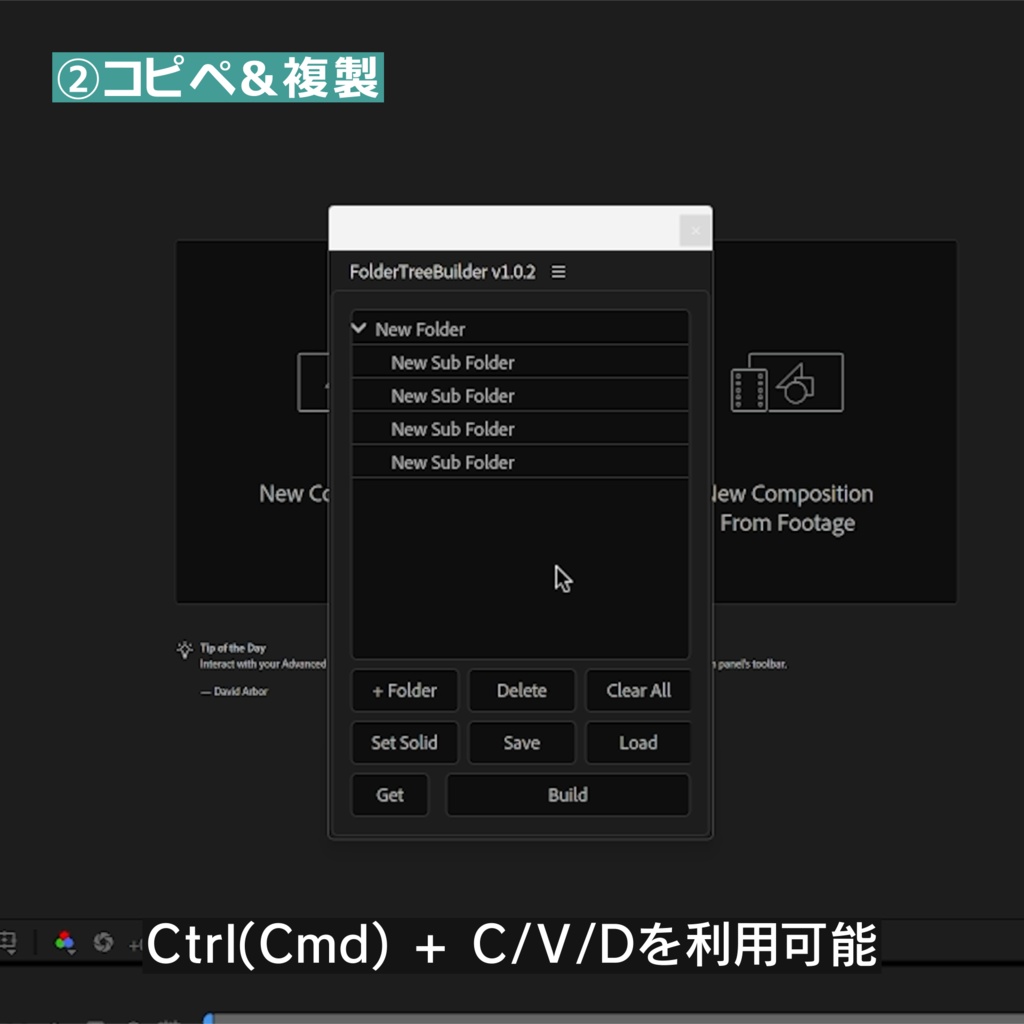Save the folder tree preset
Viewport: 1024px width, 1024px height.
click(522, 743)
